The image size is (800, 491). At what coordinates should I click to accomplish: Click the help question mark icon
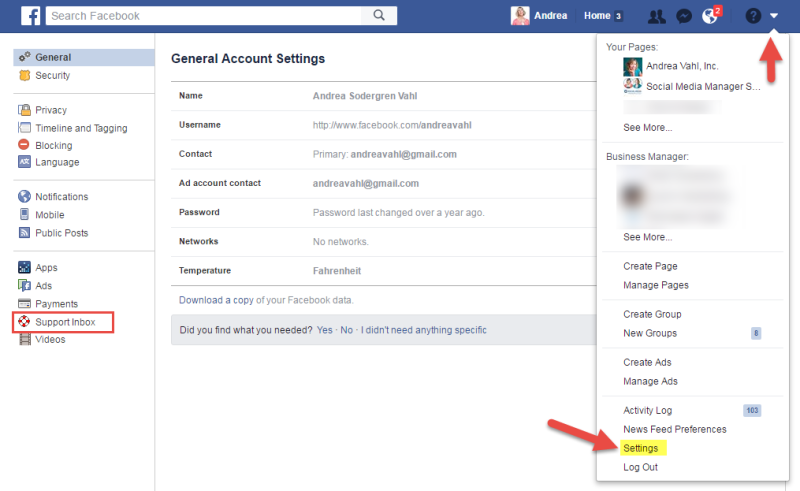753,16
